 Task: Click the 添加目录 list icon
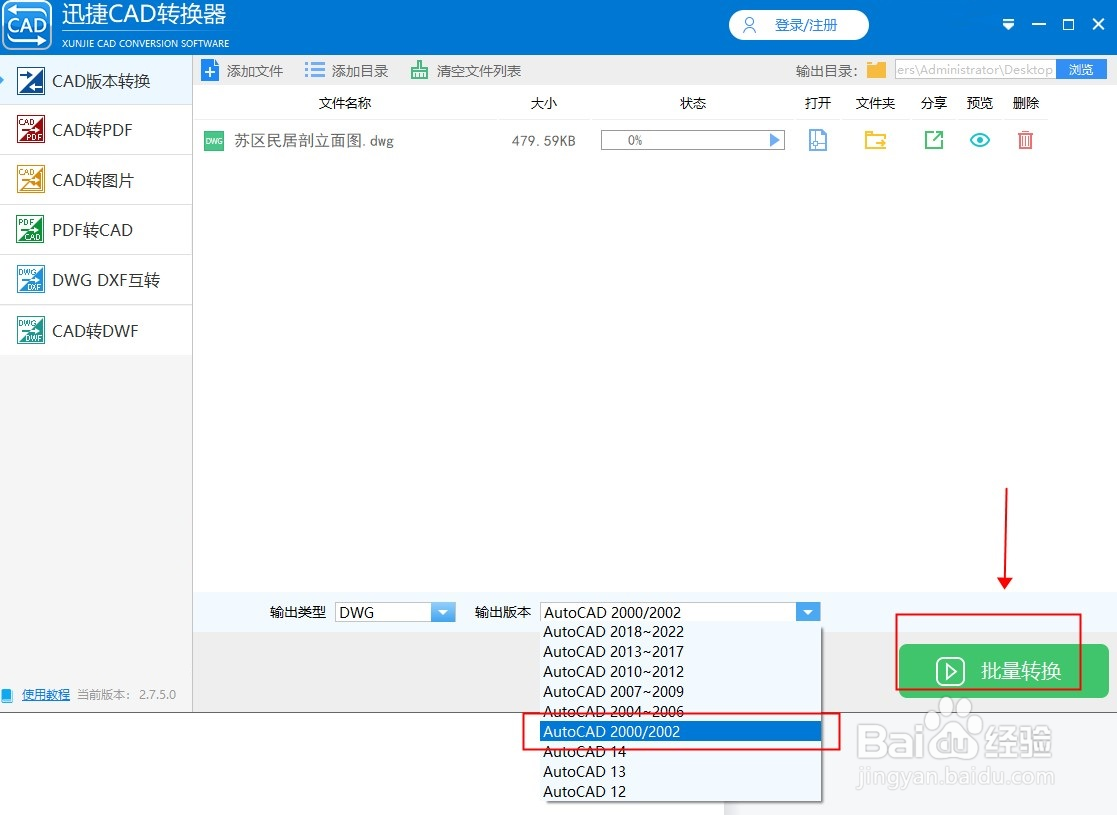[x=314, y=70]
